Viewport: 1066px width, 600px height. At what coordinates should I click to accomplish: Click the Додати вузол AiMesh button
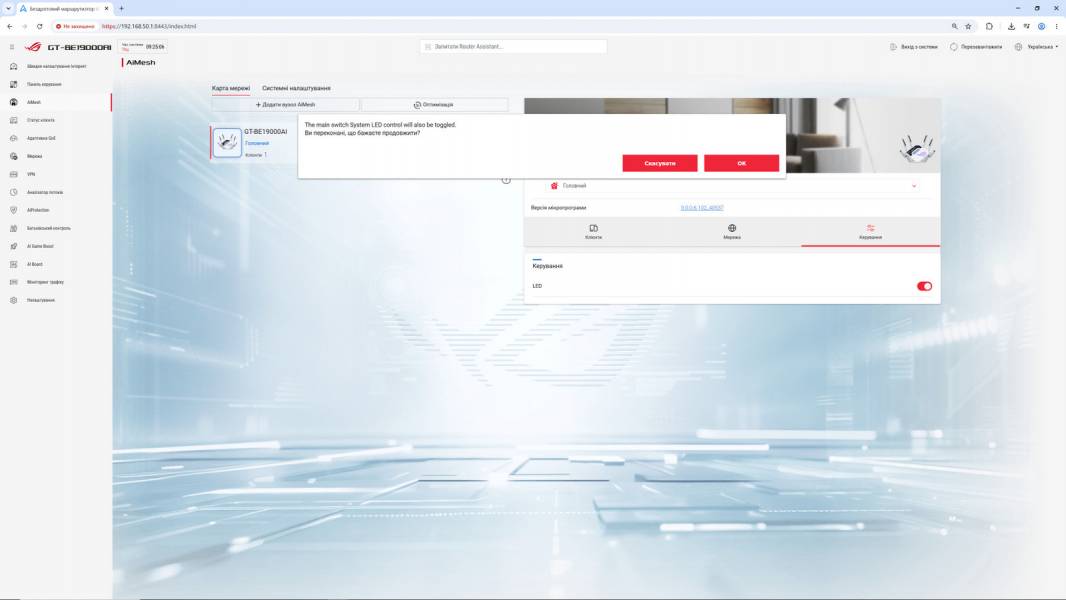[x=285, y=105]
